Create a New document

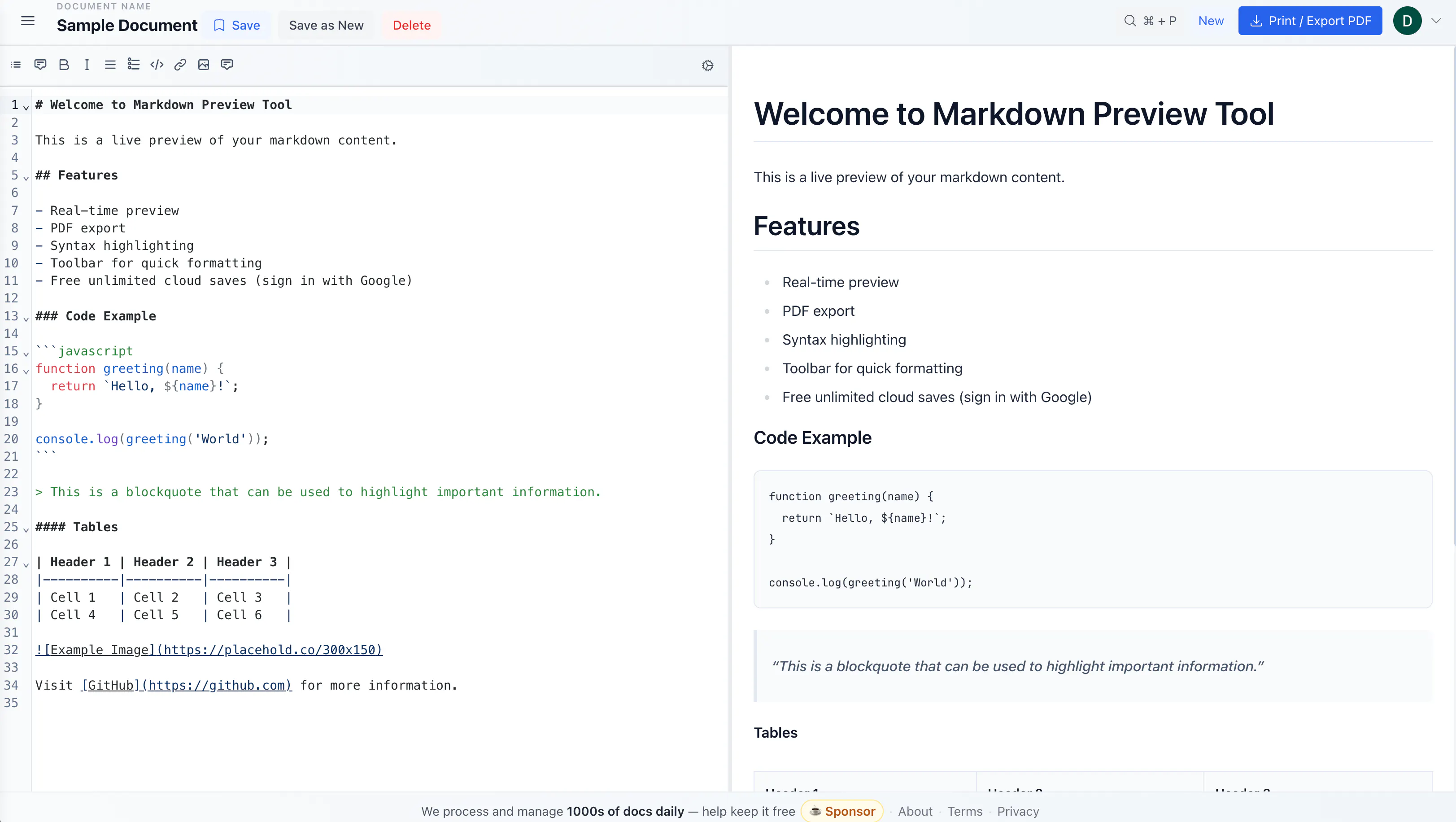pos(1211,21)
